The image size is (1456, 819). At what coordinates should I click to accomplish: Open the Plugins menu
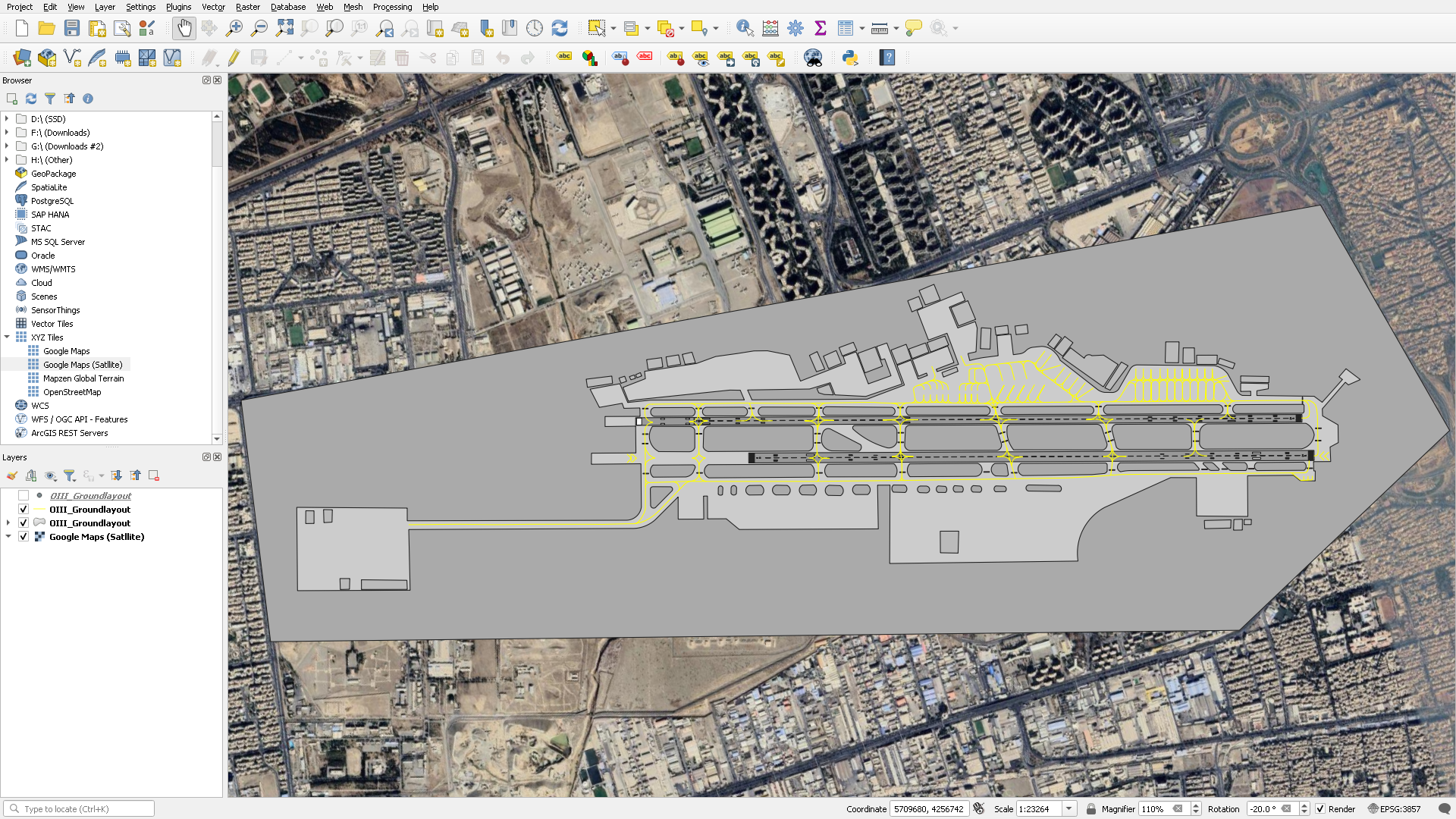[179, 7]
